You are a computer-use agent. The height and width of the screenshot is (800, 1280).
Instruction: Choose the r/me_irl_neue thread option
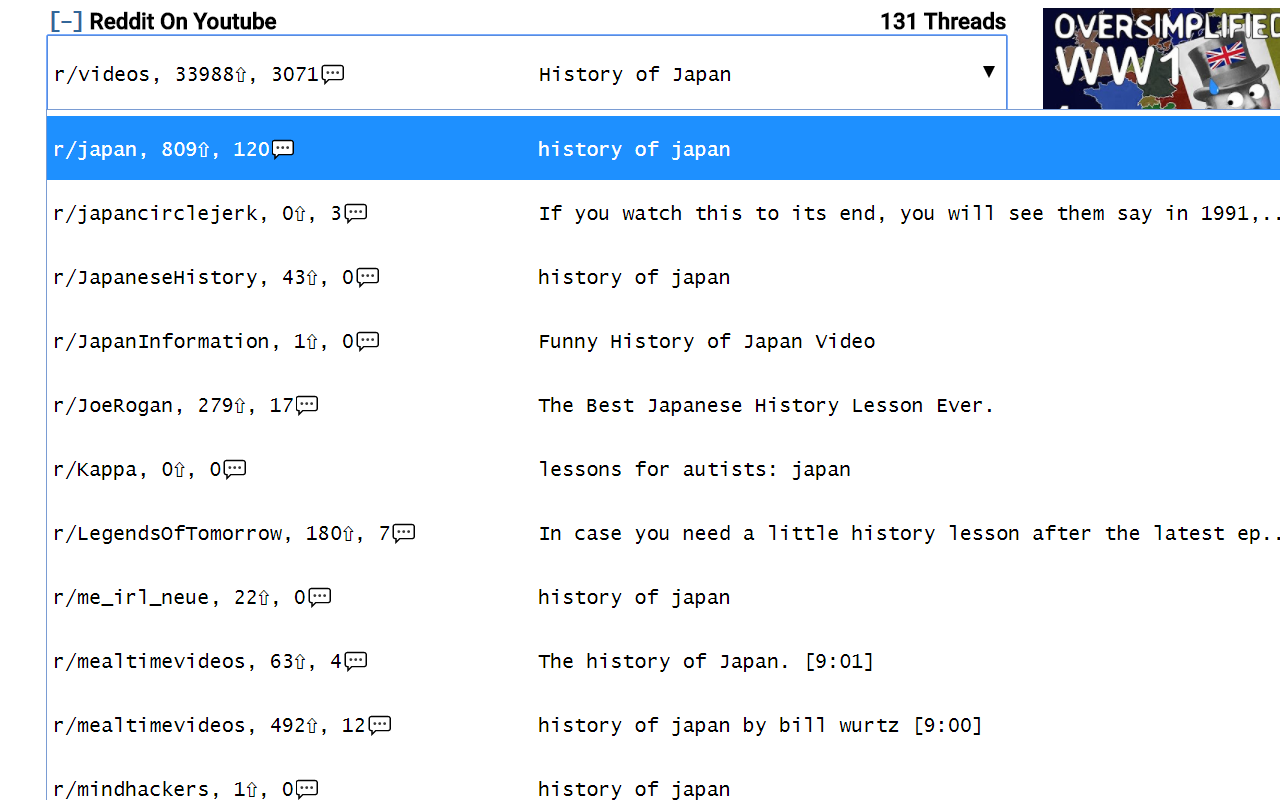[663, 596]
